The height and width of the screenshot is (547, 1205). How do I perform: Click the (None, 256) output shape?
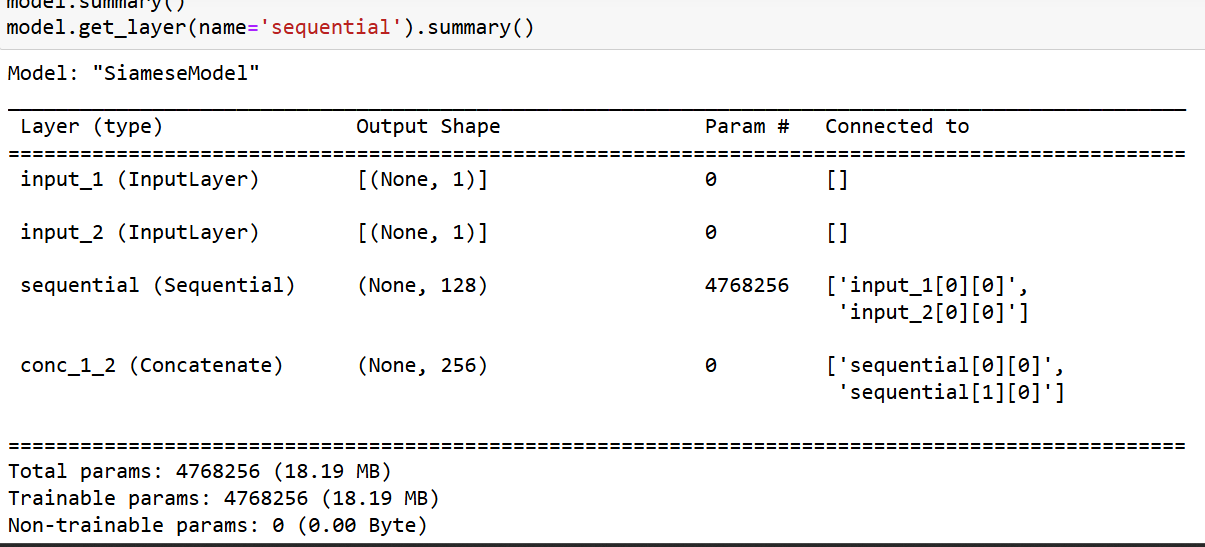pos(422,366)
